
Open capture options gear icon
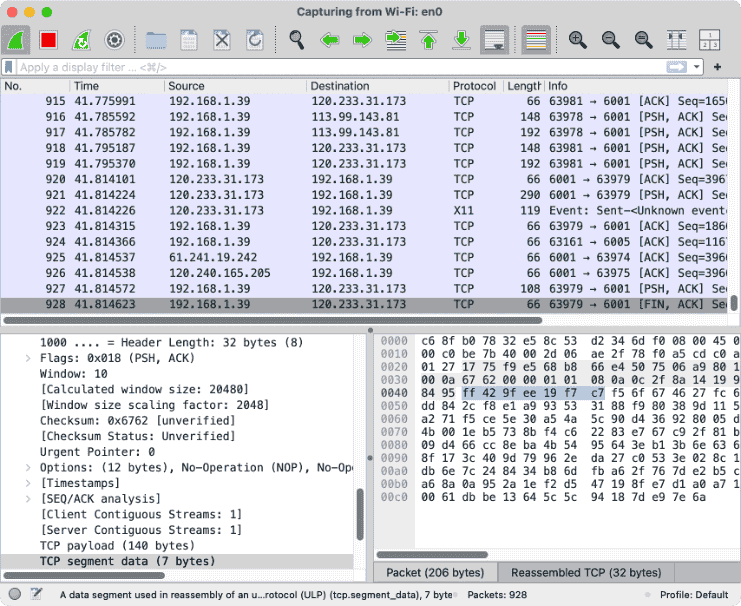pos(114,40)
